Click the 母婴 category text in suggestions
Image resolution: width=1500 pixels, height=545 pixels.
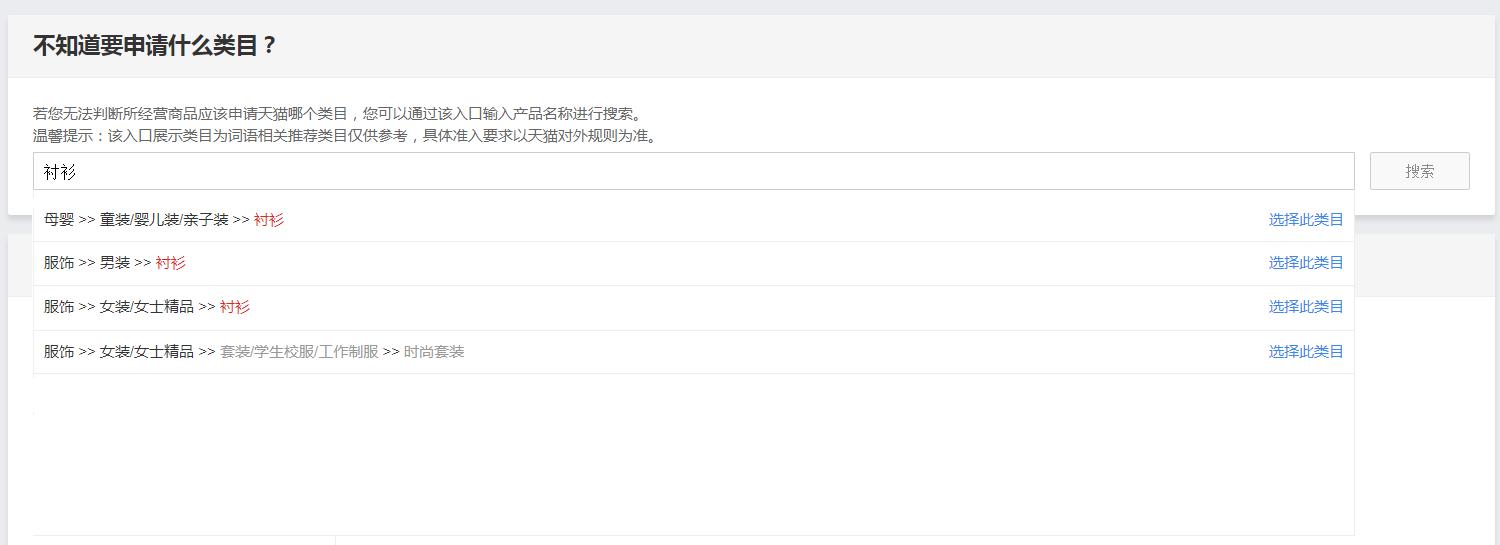59,220
